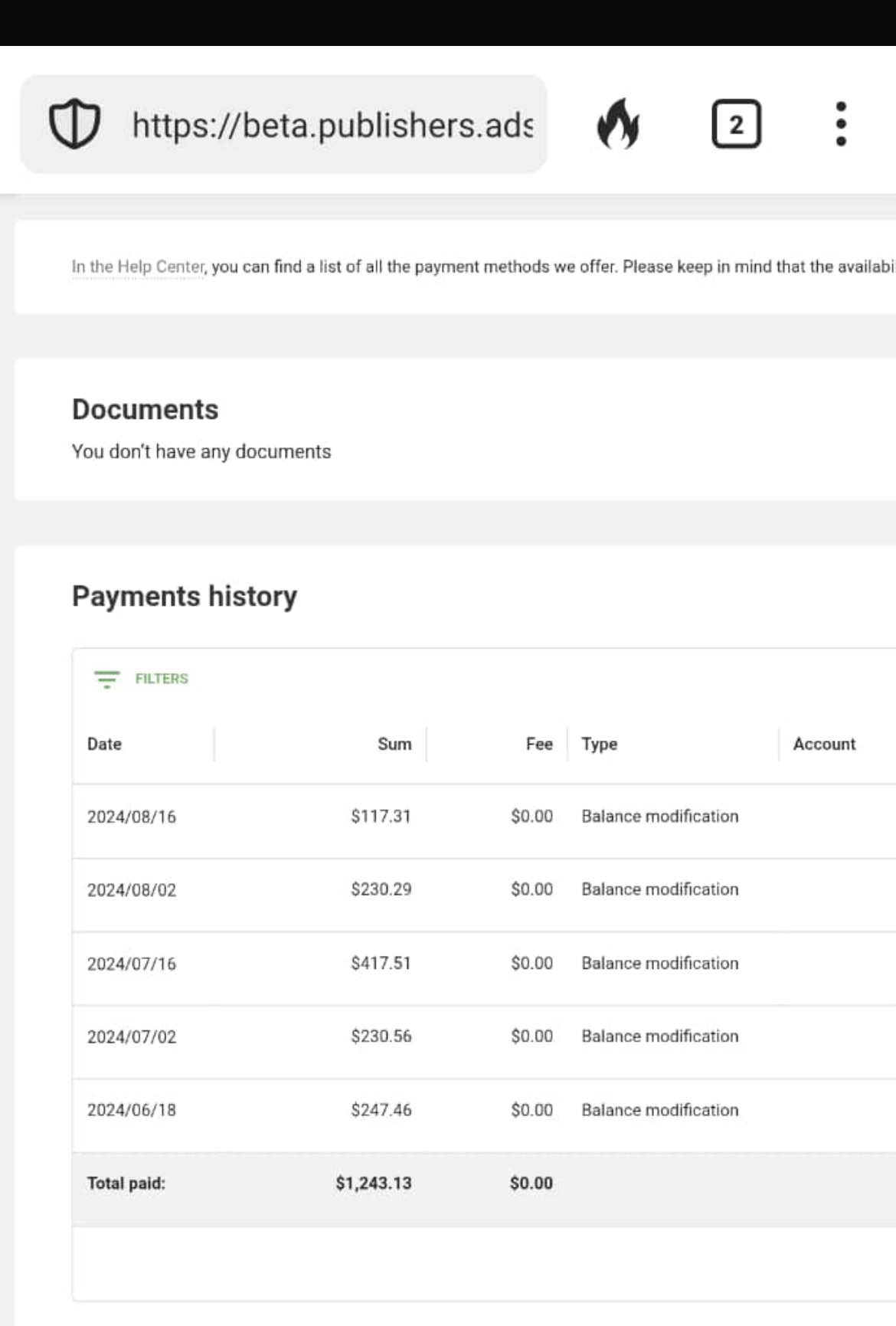The image size is (896, 1326).
Task: Select the 2024/08/02 payment date
Action: 132,890
